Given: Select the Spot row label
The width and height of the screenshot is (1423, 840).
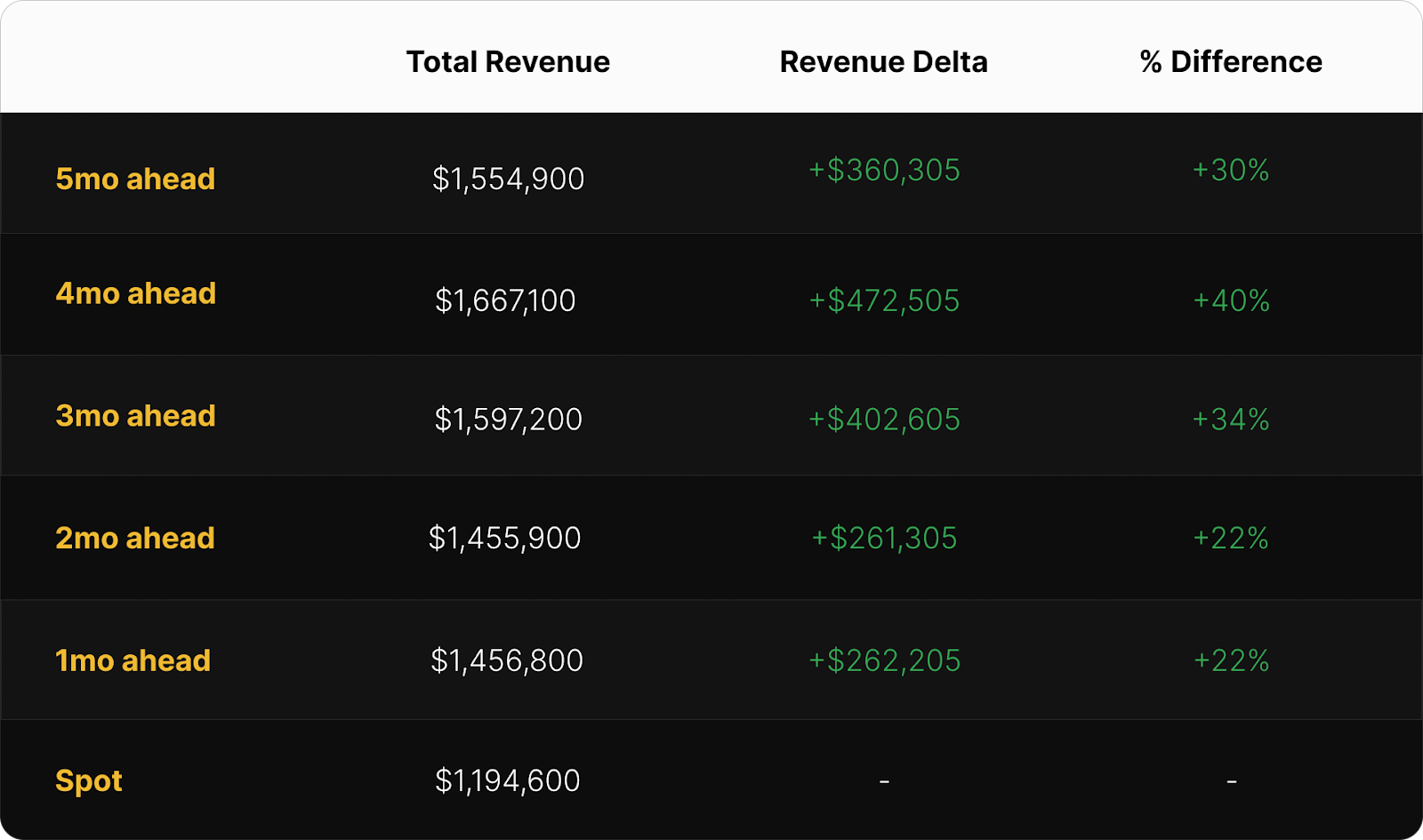Looking at the screenshot, I should tap(89, 780).
